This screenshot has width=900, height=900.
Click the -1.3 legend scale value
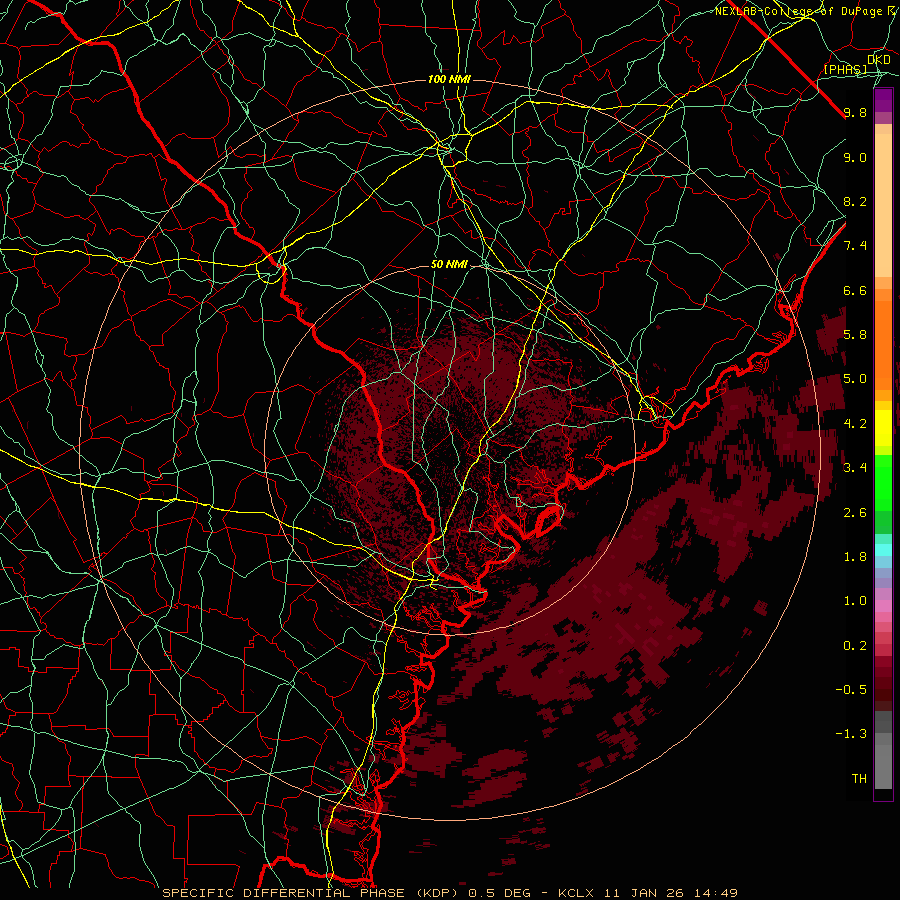(851, 734)
